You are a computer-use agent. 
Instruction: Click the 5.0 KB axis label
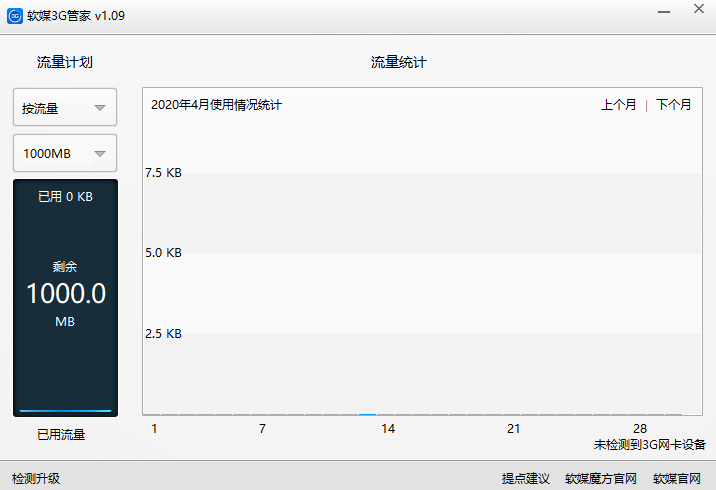(x=163, y=253)
